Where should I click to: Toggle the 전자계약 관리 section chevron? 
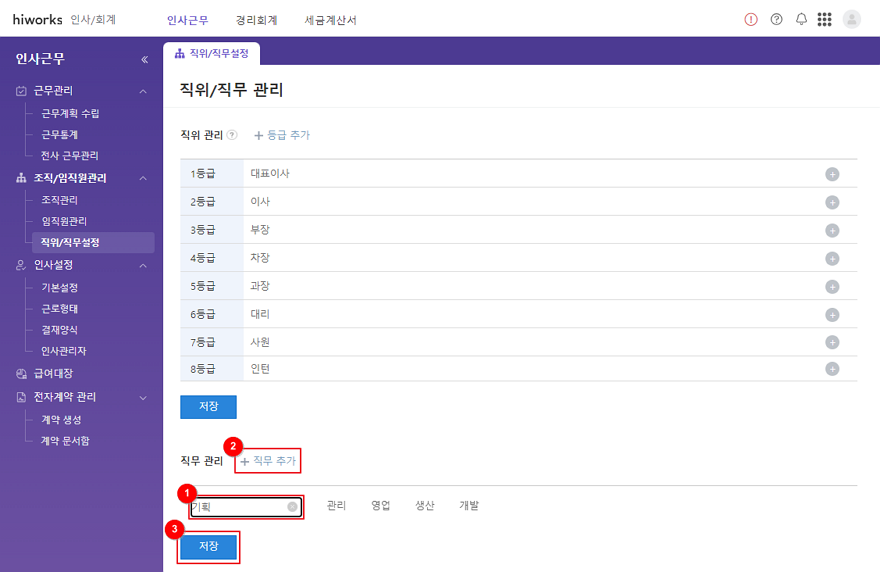(143, 398)
